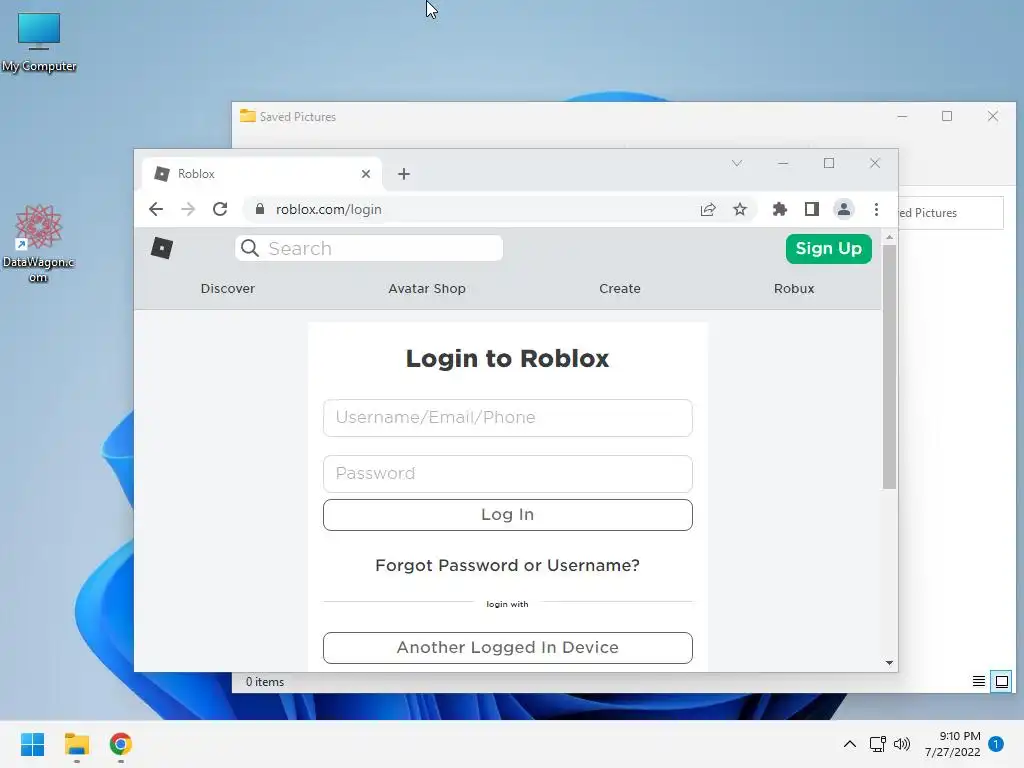Open the Extensions puzzle-piece menu

780,209
